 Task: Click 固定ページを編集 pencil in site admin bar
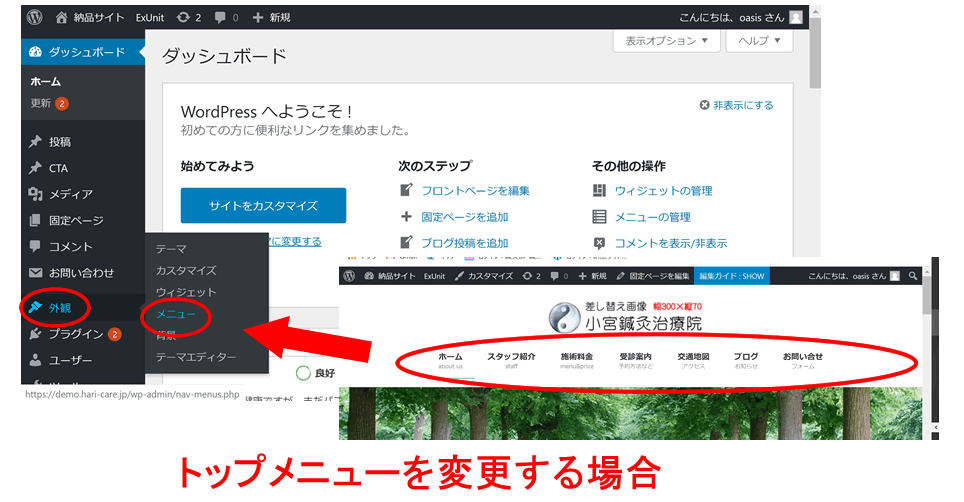coord(653,275)
